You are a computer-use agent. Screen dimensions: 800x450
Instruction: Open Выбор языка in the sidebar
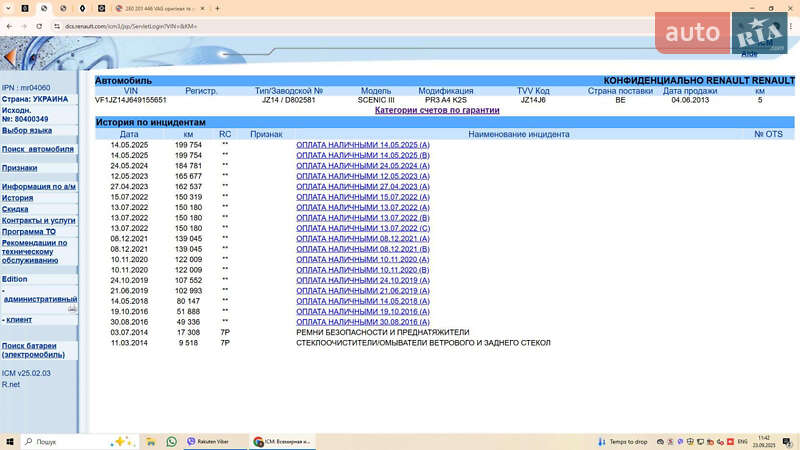tap(27, 130)
